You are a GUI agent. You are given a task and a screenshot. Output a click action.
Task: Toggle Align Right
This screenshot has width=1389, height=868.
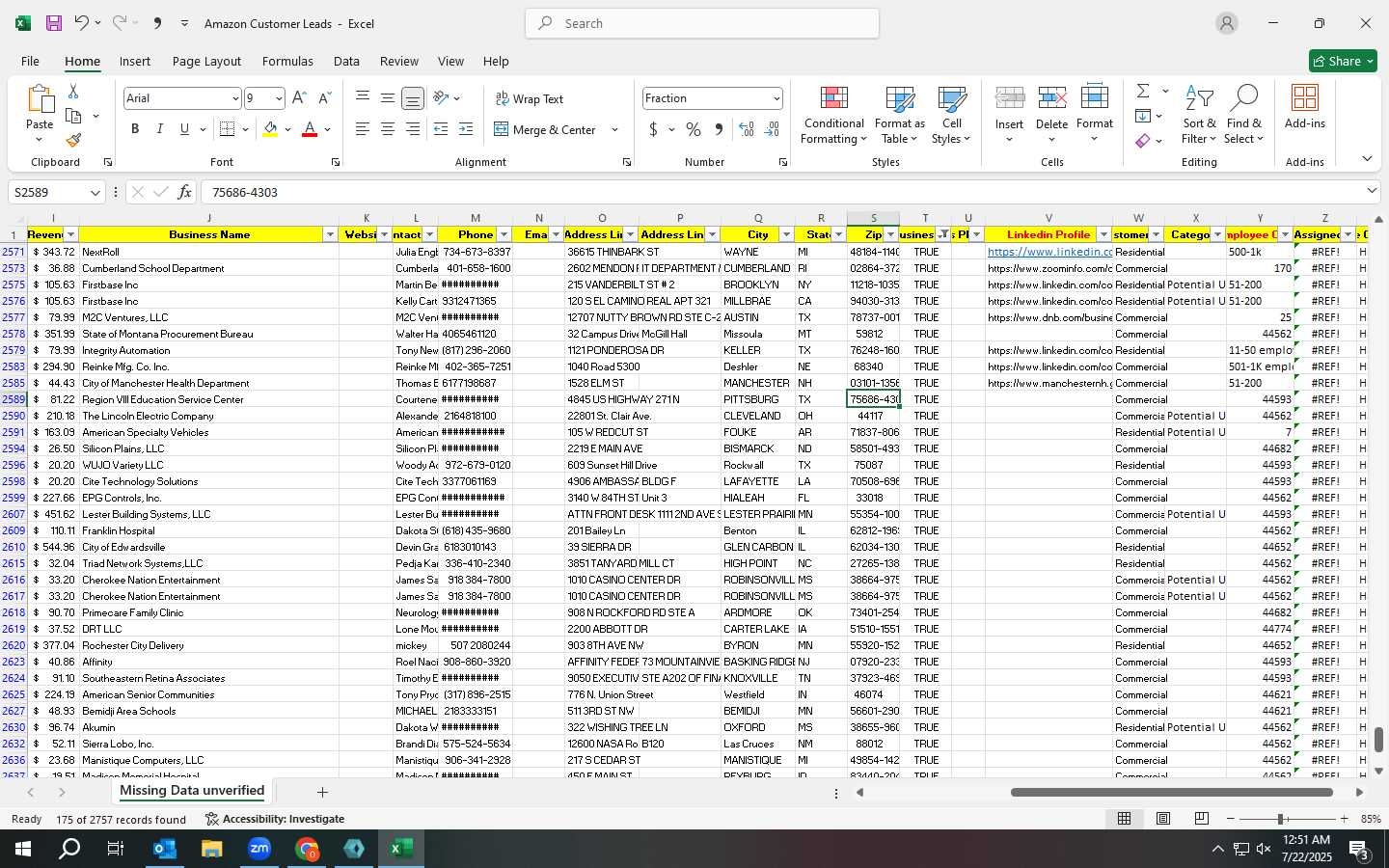click(412, 129)
